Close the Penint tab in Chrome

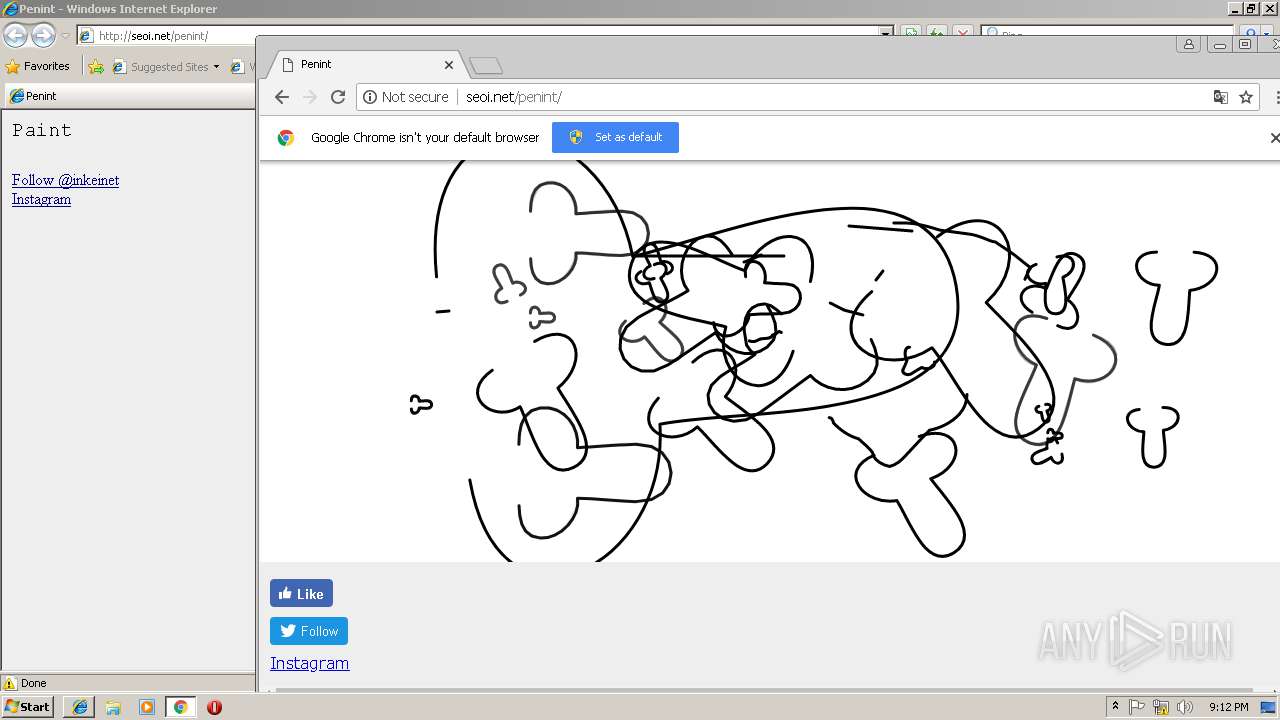(x=449, y=64)
